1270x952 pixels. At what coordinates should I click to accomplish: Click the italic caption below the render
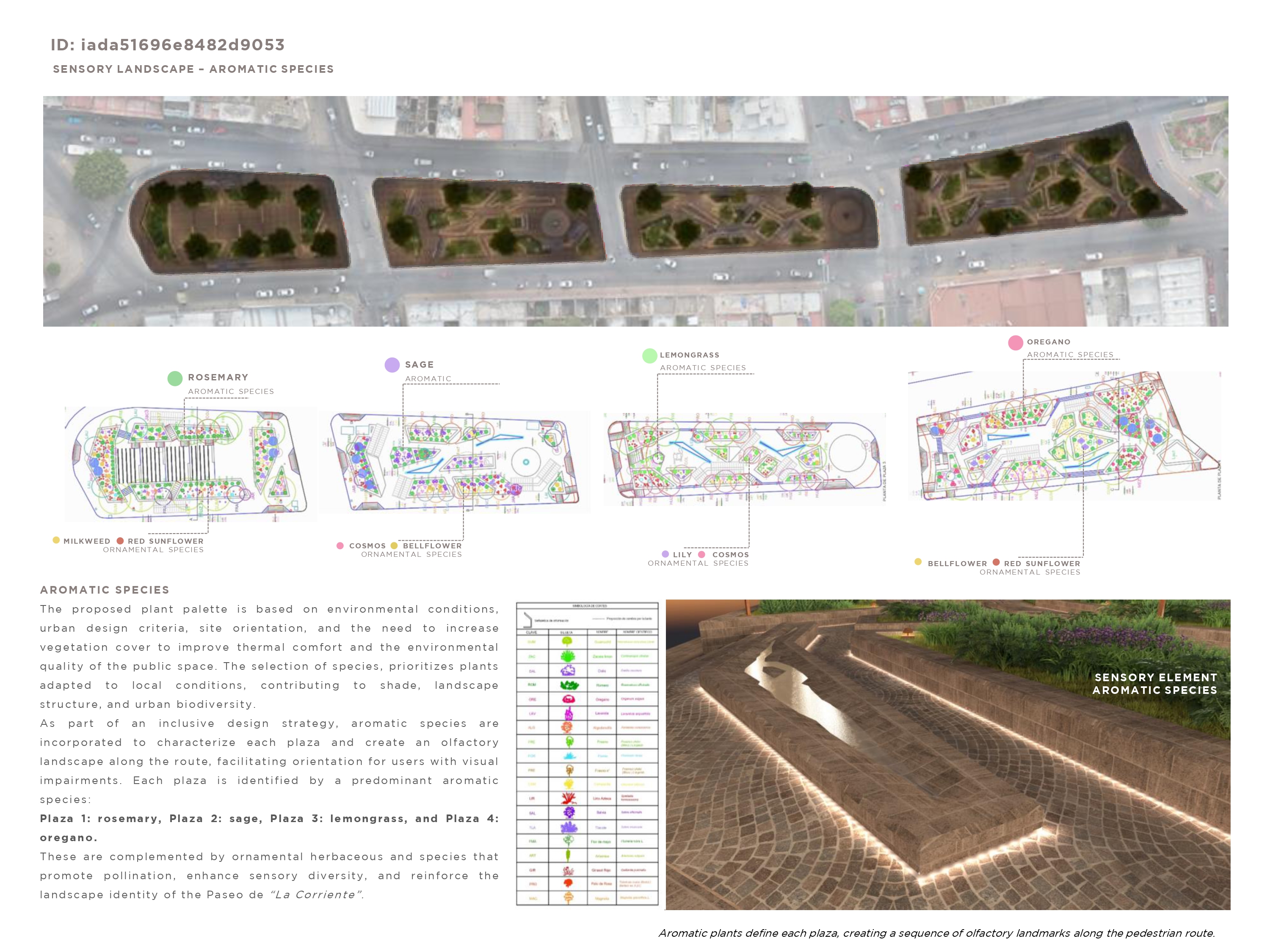(x=936, y=933)
